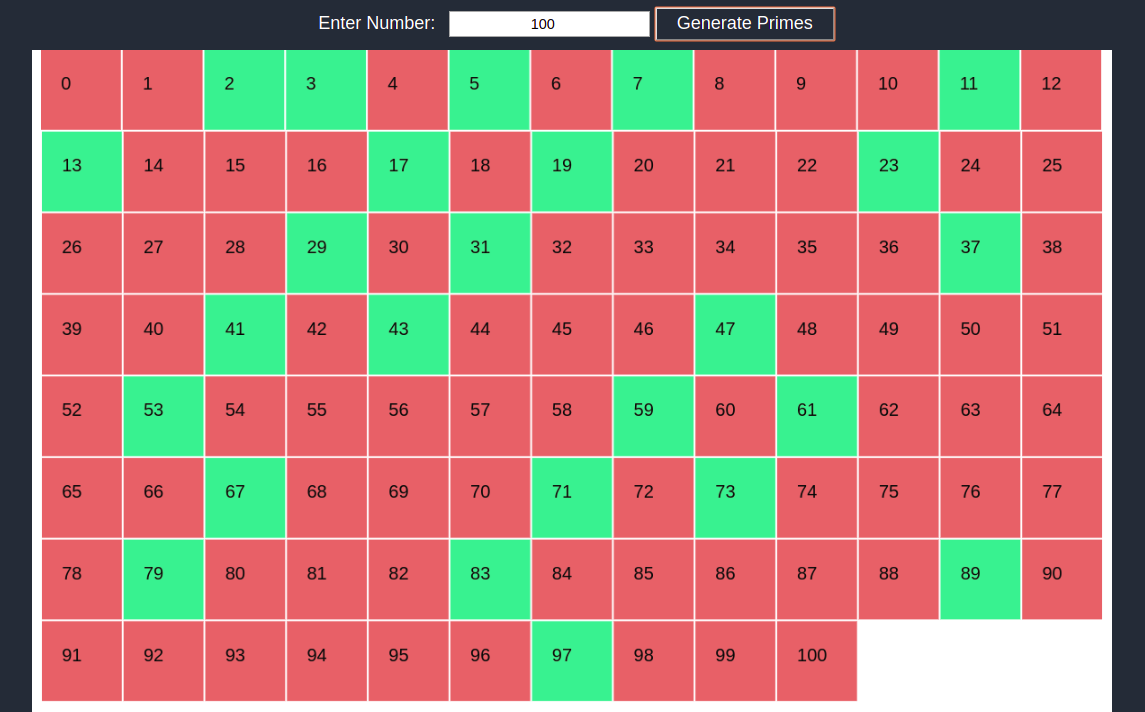This screenshot has width=1145, height=712.
Task: Click the red tile 50
Action: (980, 335)
